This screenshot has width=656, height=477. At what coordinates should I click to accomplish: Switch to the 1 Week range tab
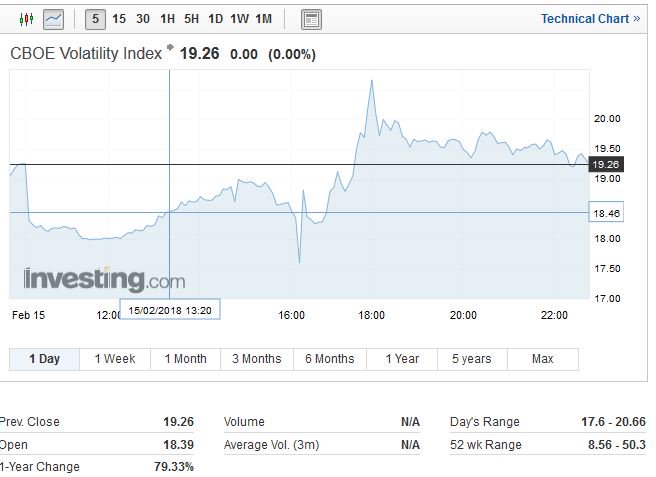pos(115,359)
